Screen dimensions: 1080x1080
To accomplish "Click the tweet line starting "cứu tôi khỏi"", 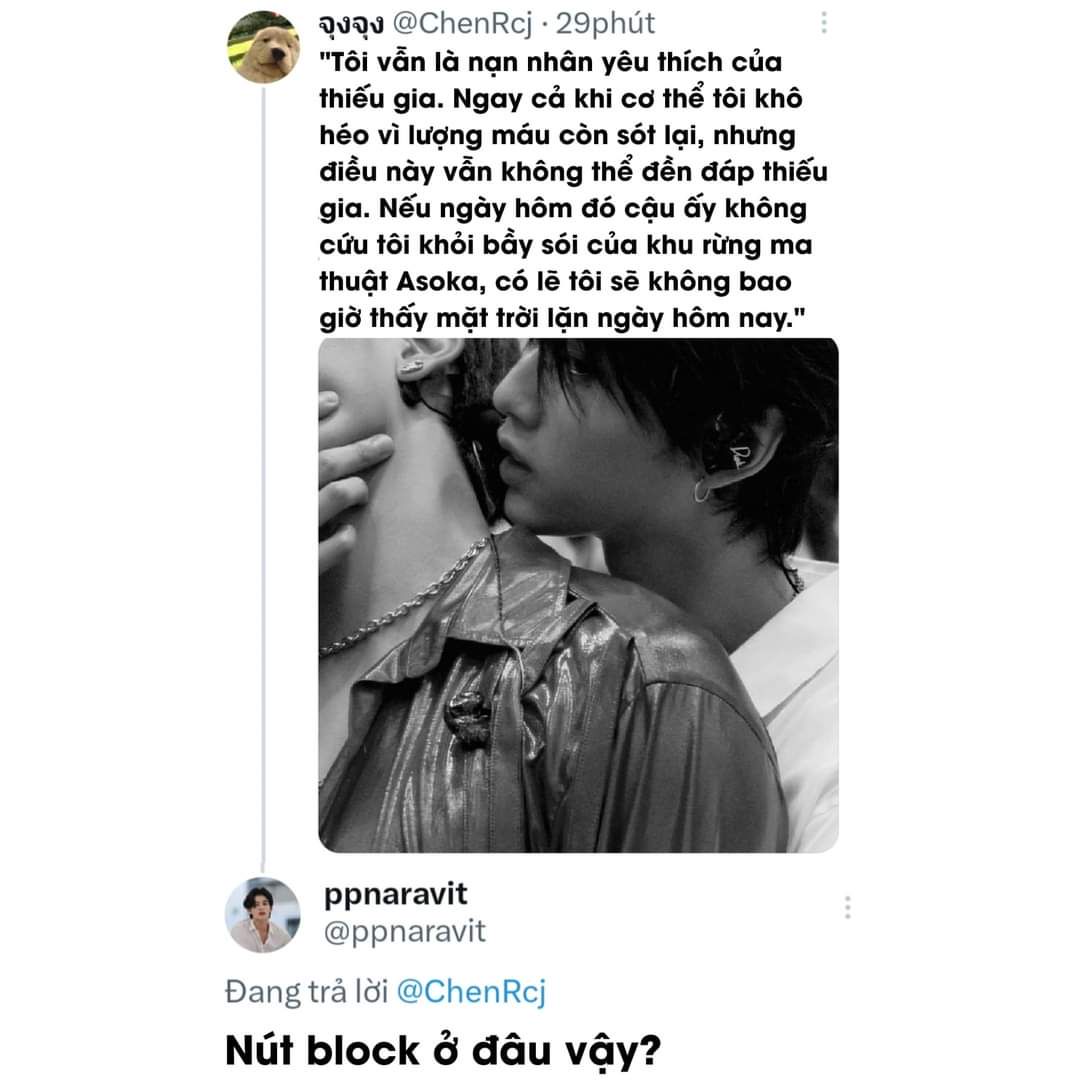I will [565, 245].
